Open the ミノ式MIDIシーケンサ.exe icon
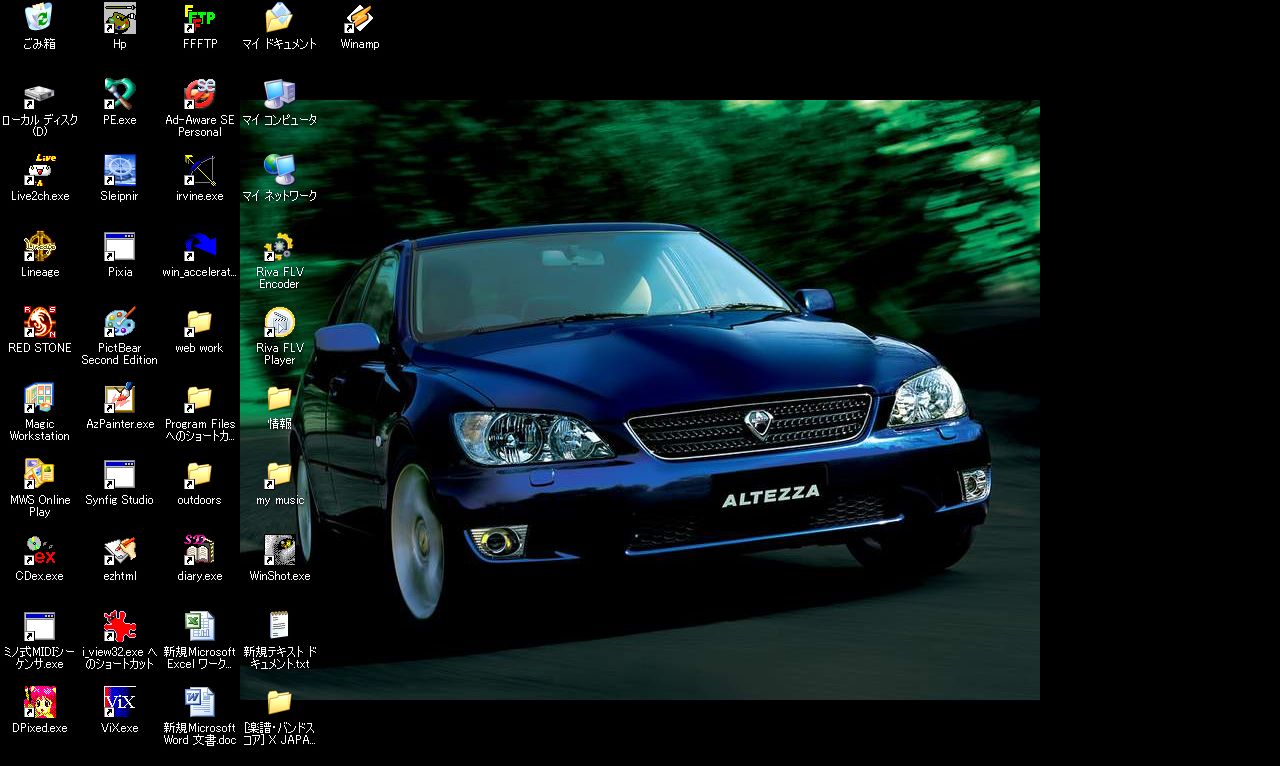Screen dimensions: 1280x766 coord(39,626)
